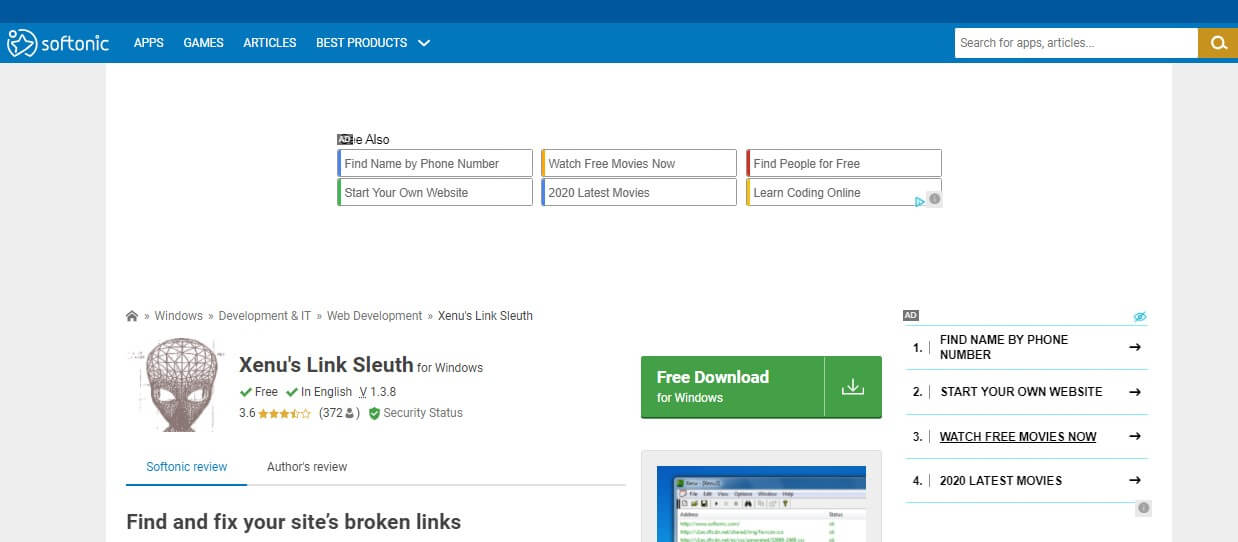Open the Games menu
Image resolution: width=1238 pixels, height=542 pixels.
[204, 43]
